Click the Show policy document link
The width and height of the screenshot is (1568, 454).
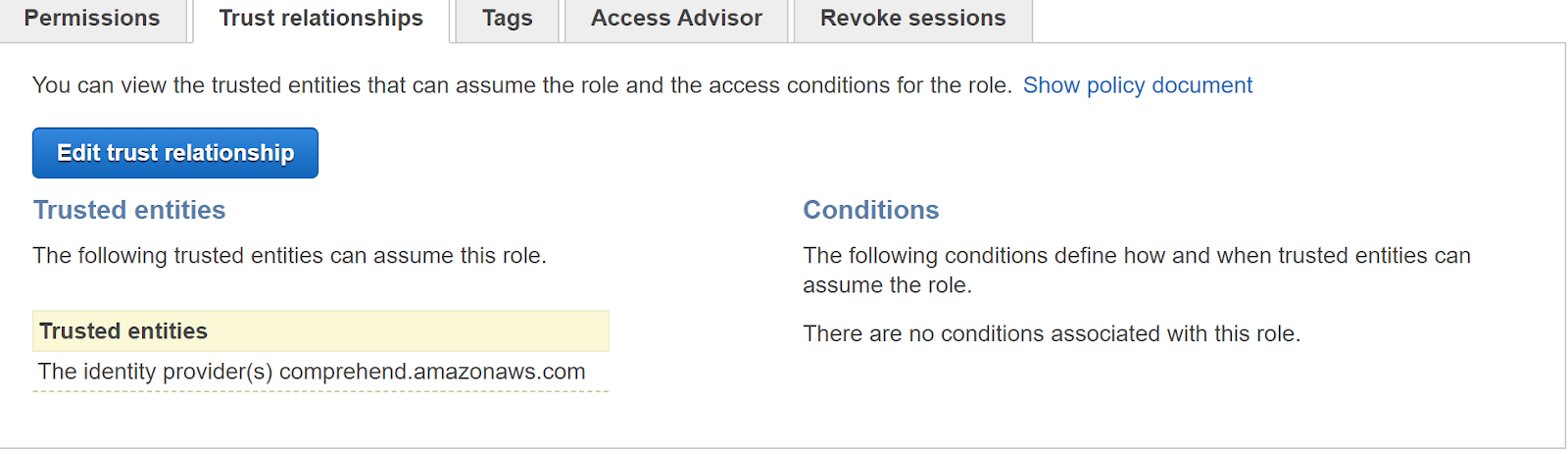coord(1137,85)
